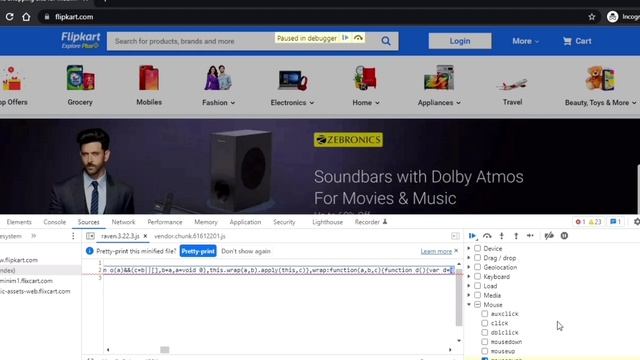Viewport: 640px width, 360px height.
Task: Step out of current function
Action: 516,236
